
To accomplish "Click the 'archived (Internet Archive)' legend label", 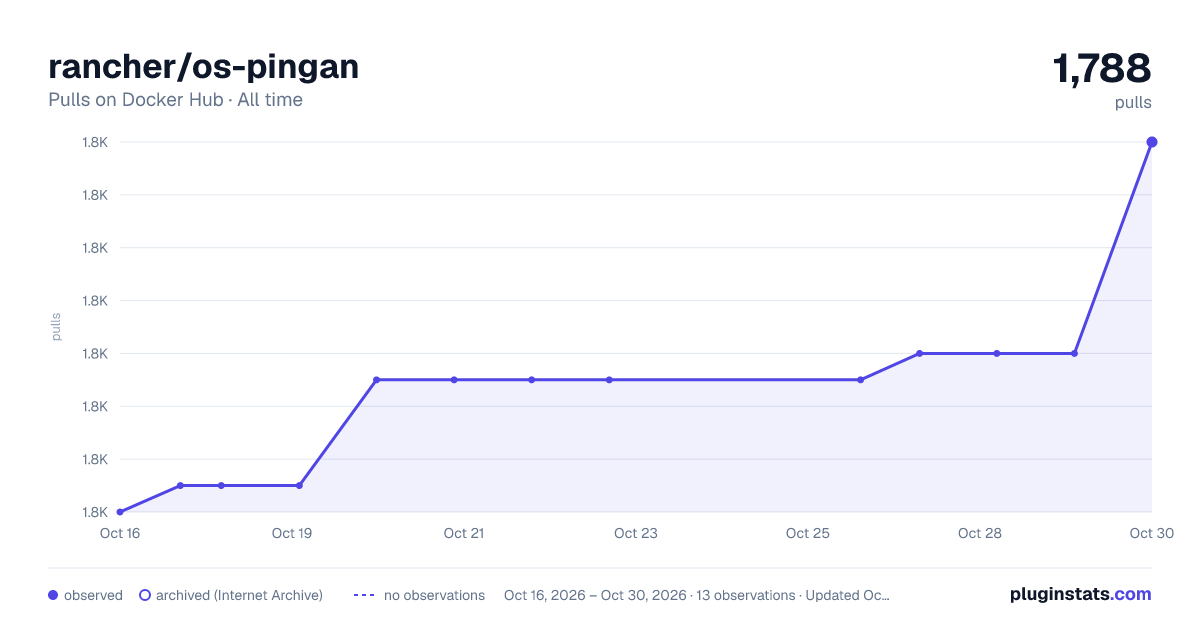I will pos(239,595).
